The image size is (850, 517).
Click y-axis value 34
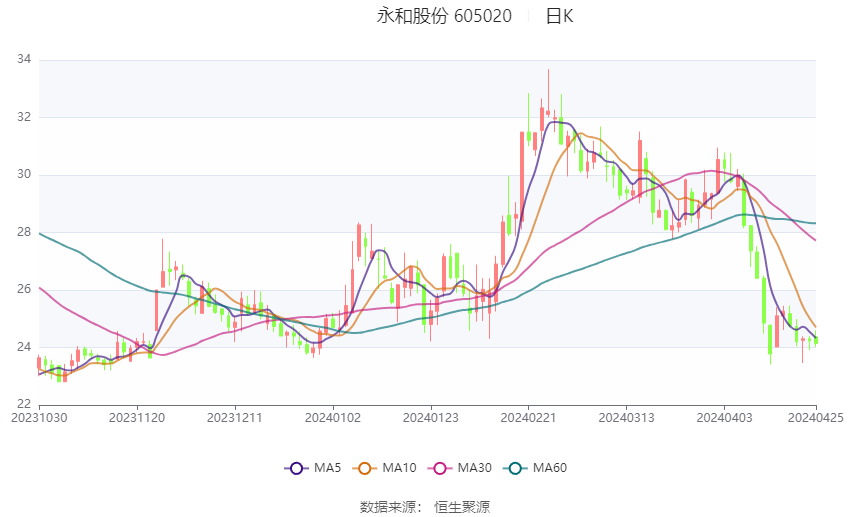point(24,59)
